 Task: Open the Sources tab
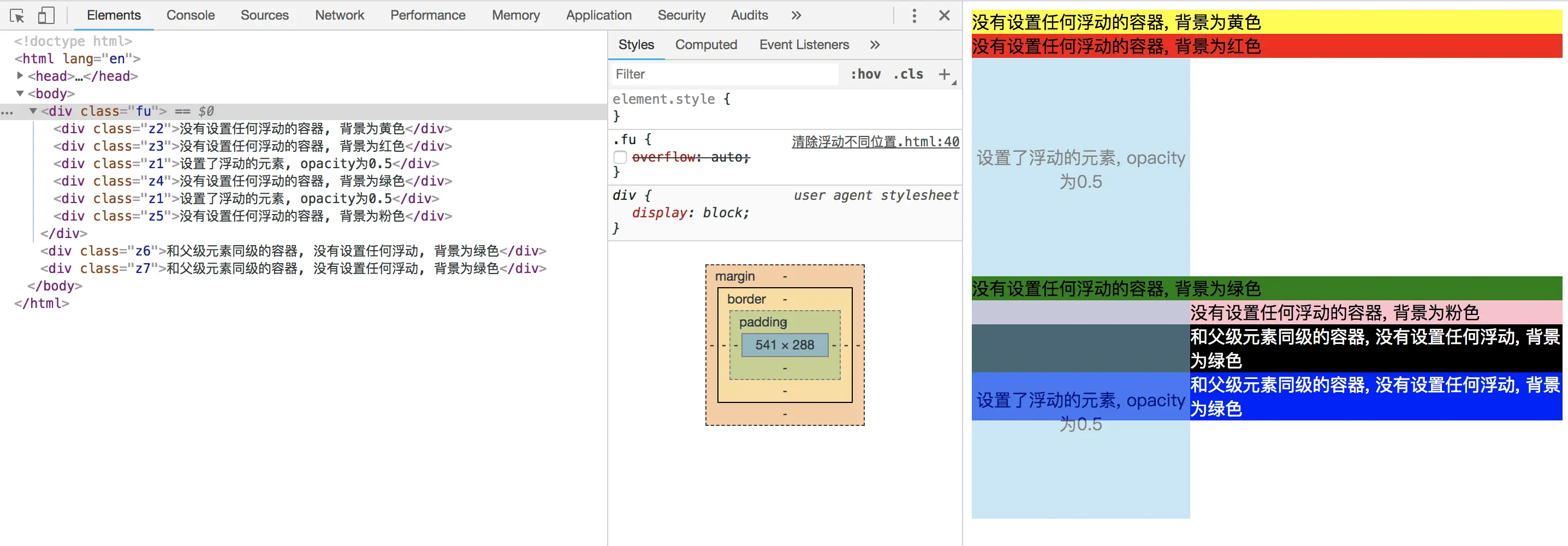point(264,15)
